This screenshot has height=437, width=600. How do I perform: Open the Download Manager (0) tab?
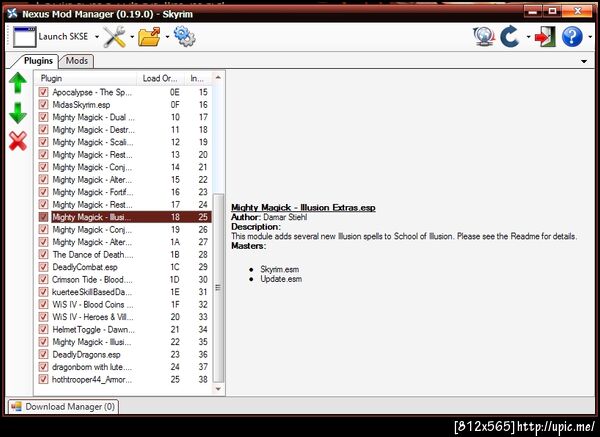pyautogui.click(x=63, y=406)
